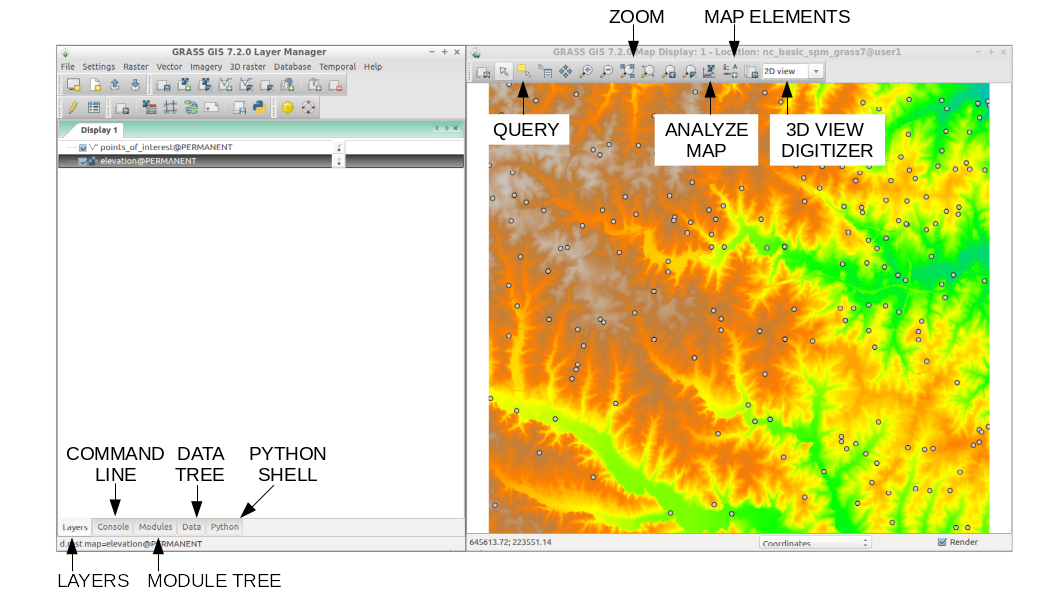The image size is (1058, 595).
Task: Select the zoom out tool
Action: tap(607, 72)
